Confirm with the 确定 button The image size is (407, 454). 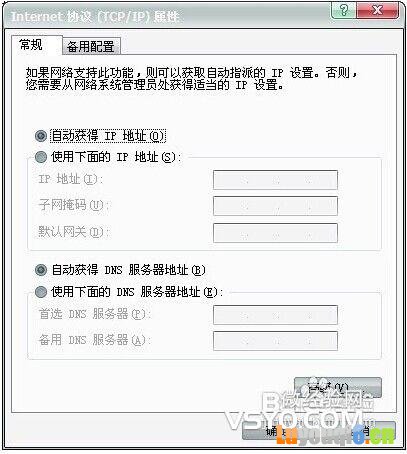point(277,431)
